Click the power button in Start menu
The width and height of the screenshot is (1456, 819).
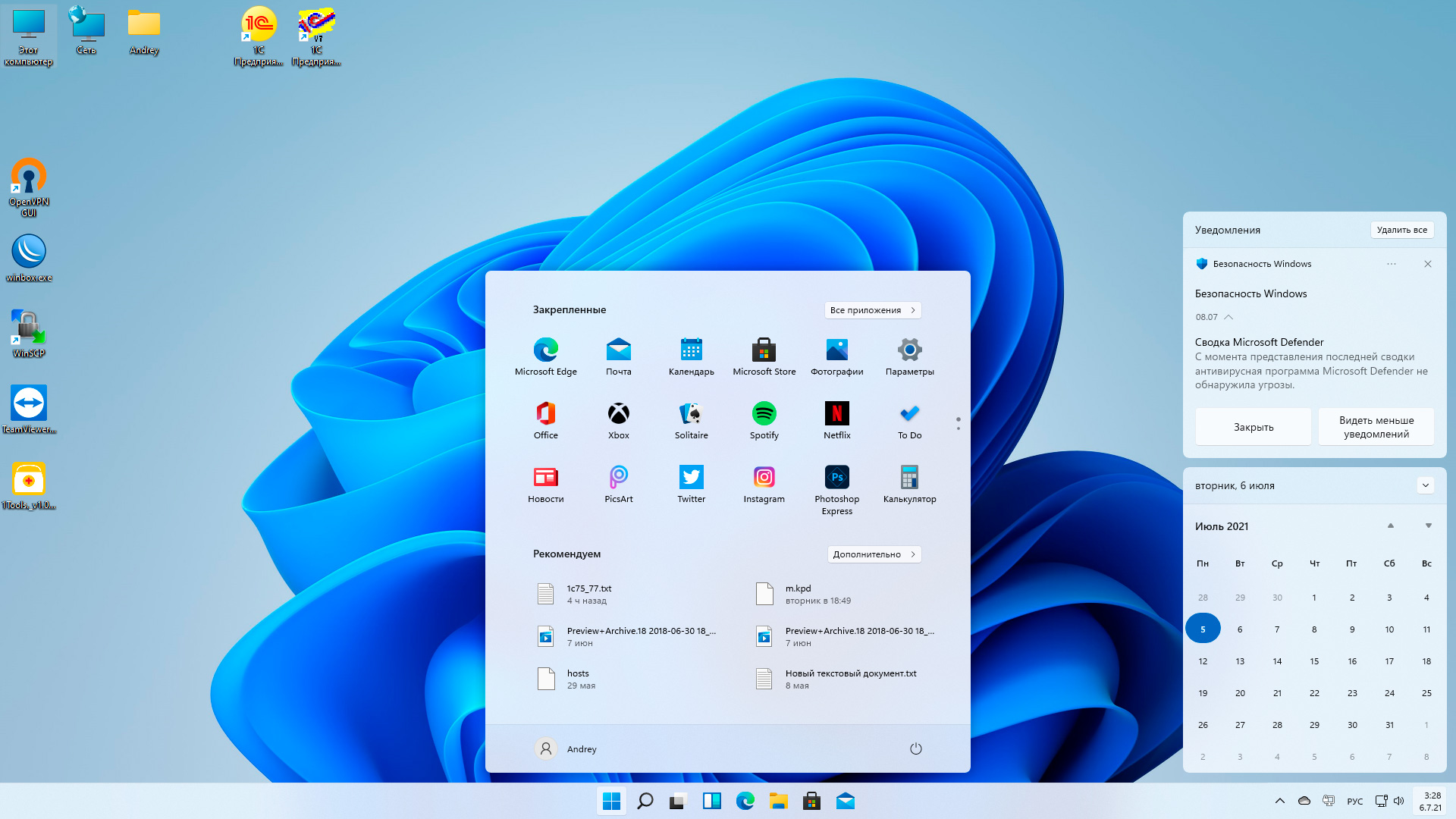click(915, 749)
